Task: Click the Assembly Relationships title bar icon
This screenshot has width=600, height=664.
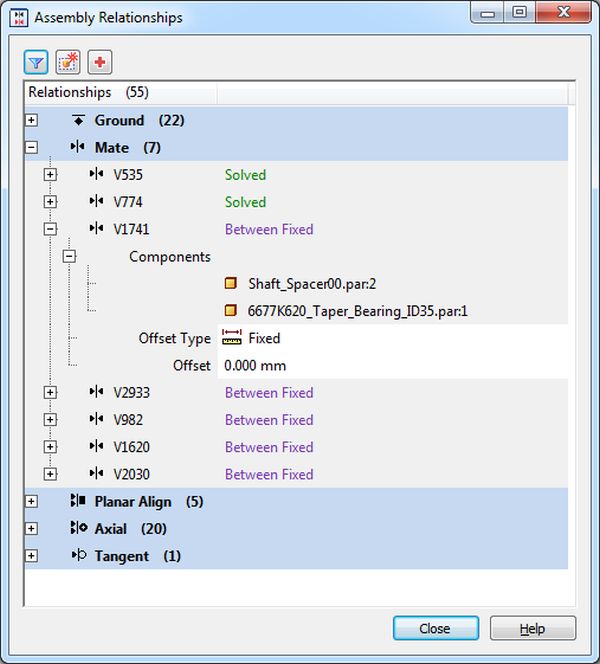Action: pyautogui.click(x=19, y=17)
